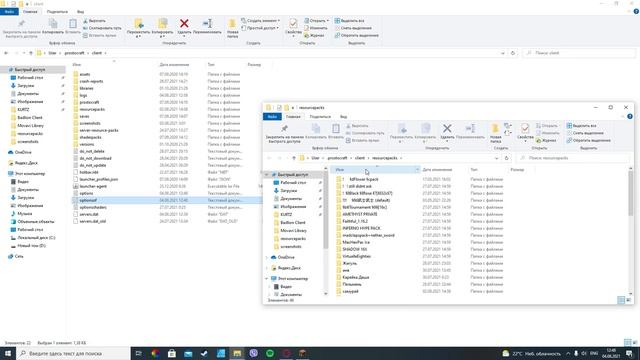Click Copy path in client window ribbon
Image resolution: width=640 pixels, height=360 pixels.
(102, 28)
